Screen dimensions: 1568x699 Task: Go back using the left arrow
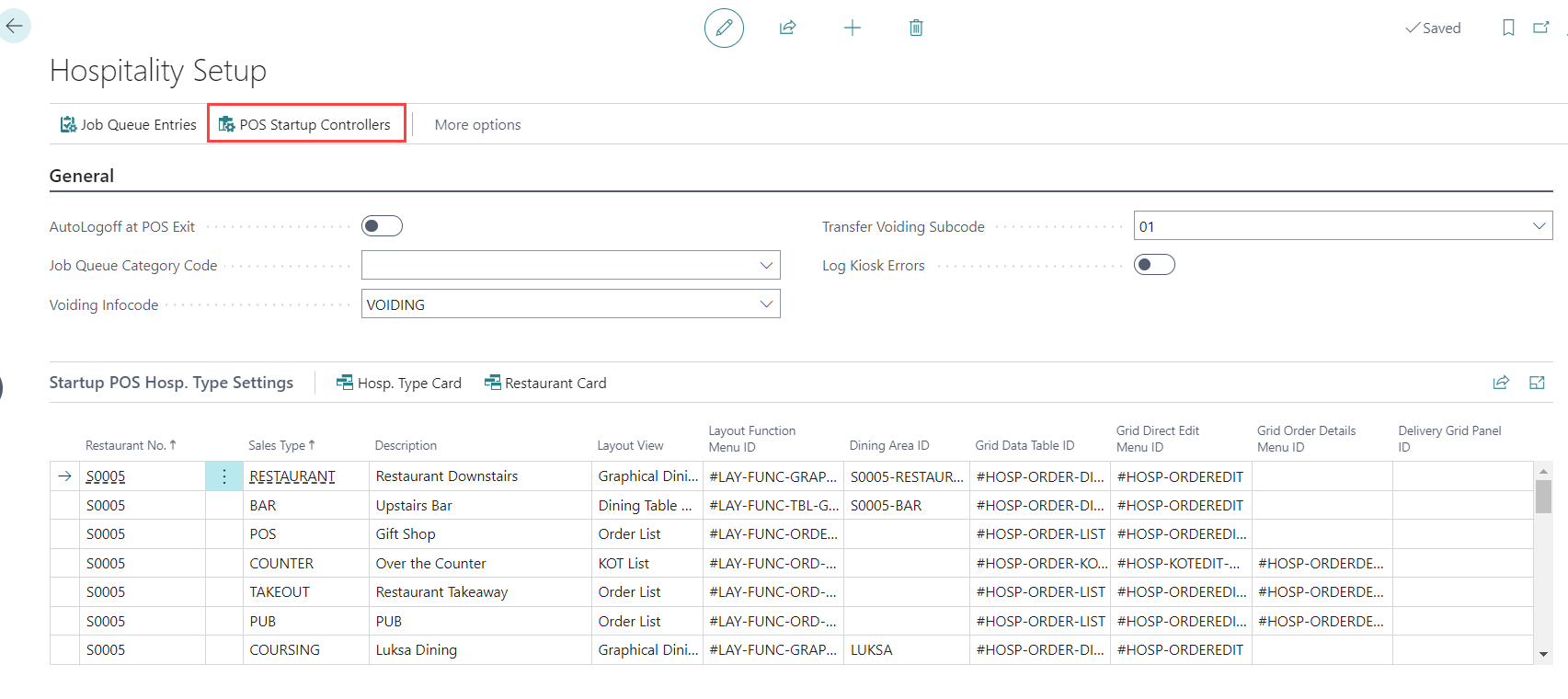pyautogui.click(x=15, y=26)
